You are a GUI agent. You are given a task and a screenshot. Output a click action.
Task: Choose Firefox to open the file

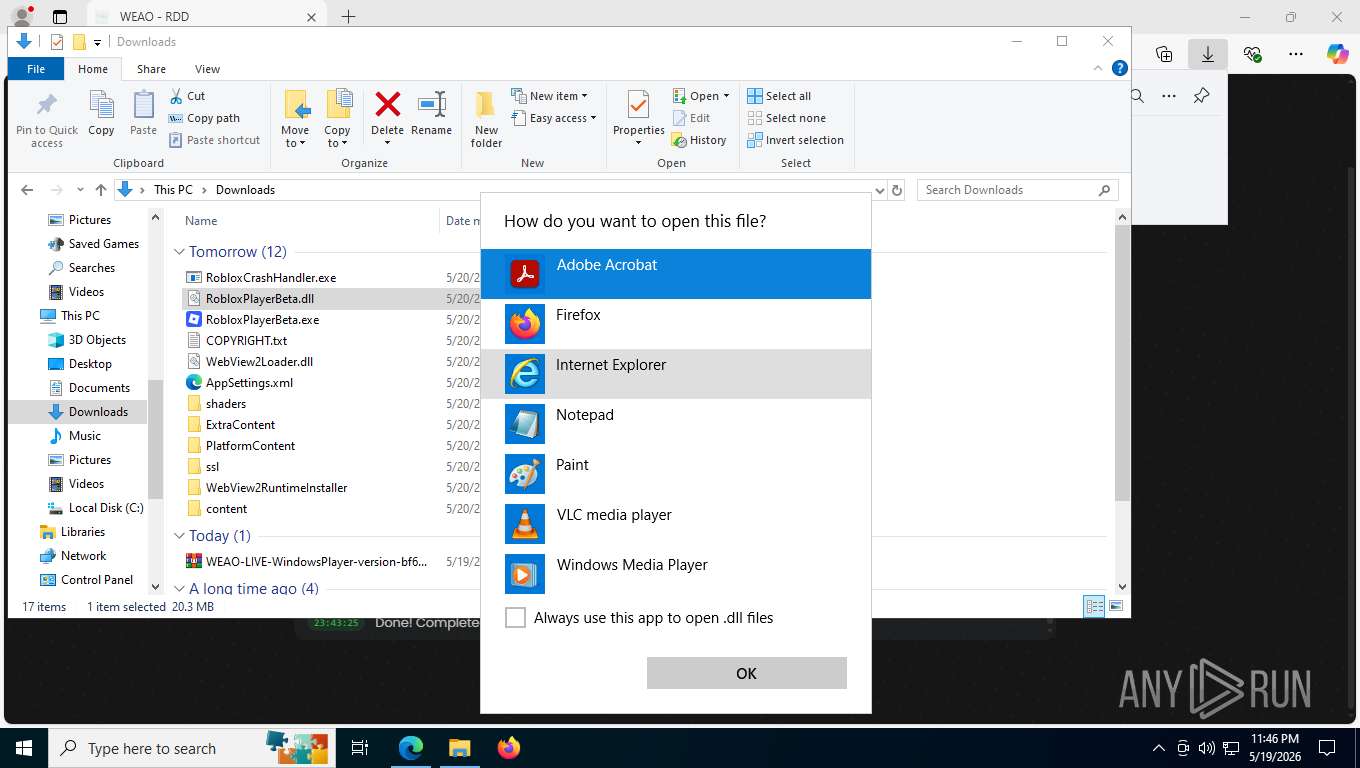point(676,323)
